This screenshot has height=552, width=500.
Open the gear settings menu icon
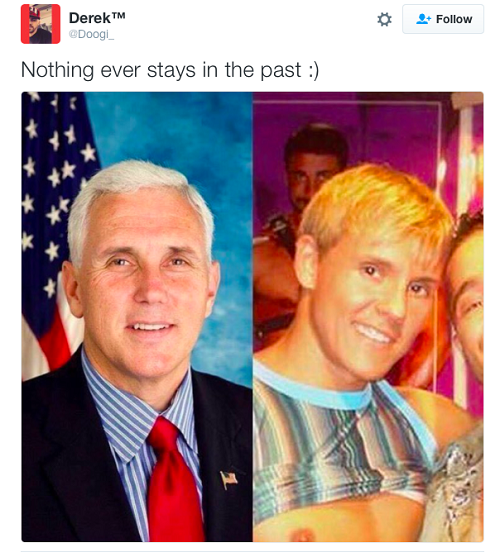[384, 19]
